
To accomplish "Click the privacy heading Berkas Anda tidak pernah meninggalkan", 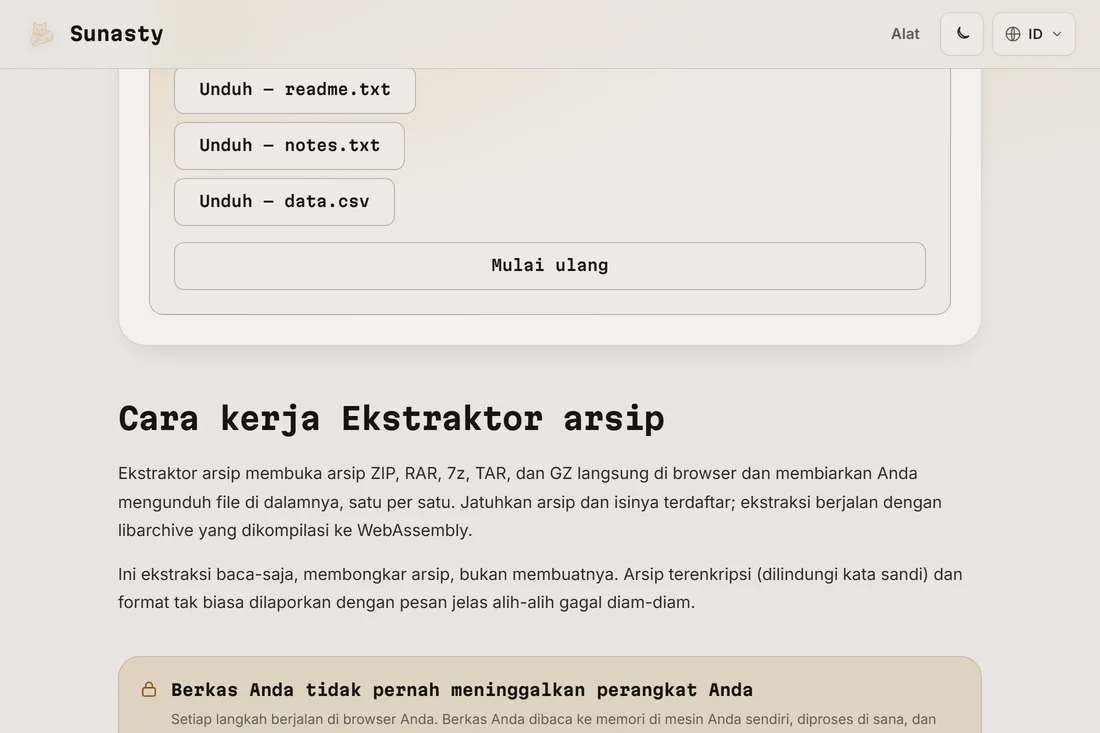I will pyautogui.click(x=462, y=690).
